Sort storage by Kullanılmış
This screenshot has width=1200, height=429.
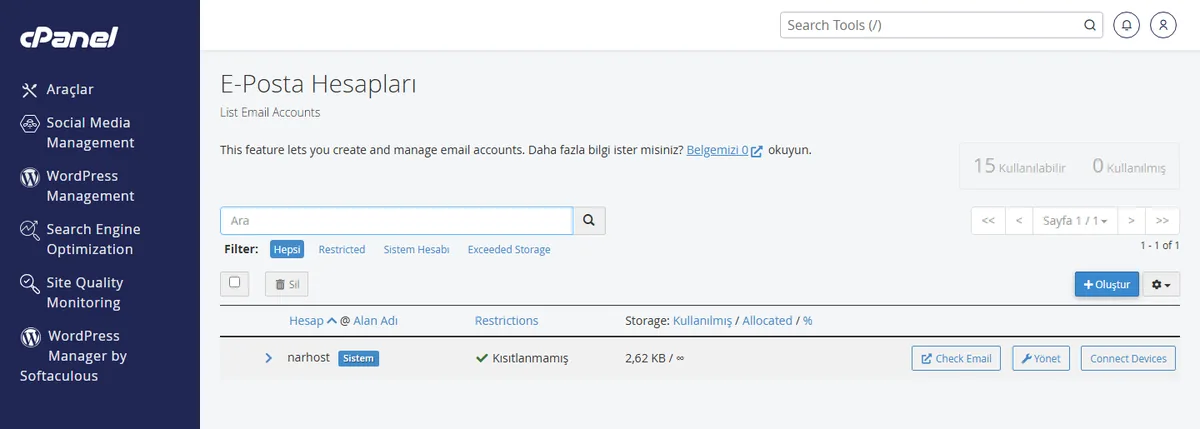click(703, 321)
